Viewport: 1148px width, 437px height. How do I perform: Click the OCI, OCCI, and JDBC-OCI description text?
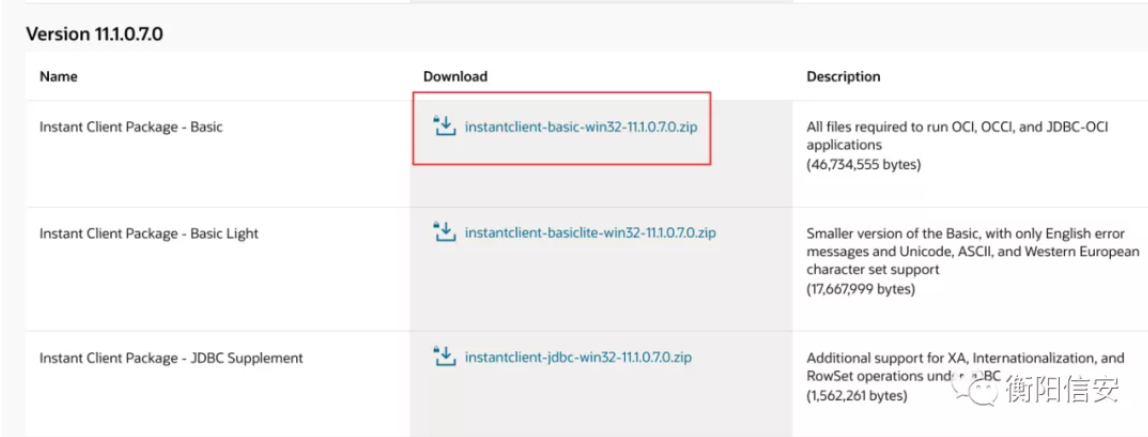[x=958, y=135]
